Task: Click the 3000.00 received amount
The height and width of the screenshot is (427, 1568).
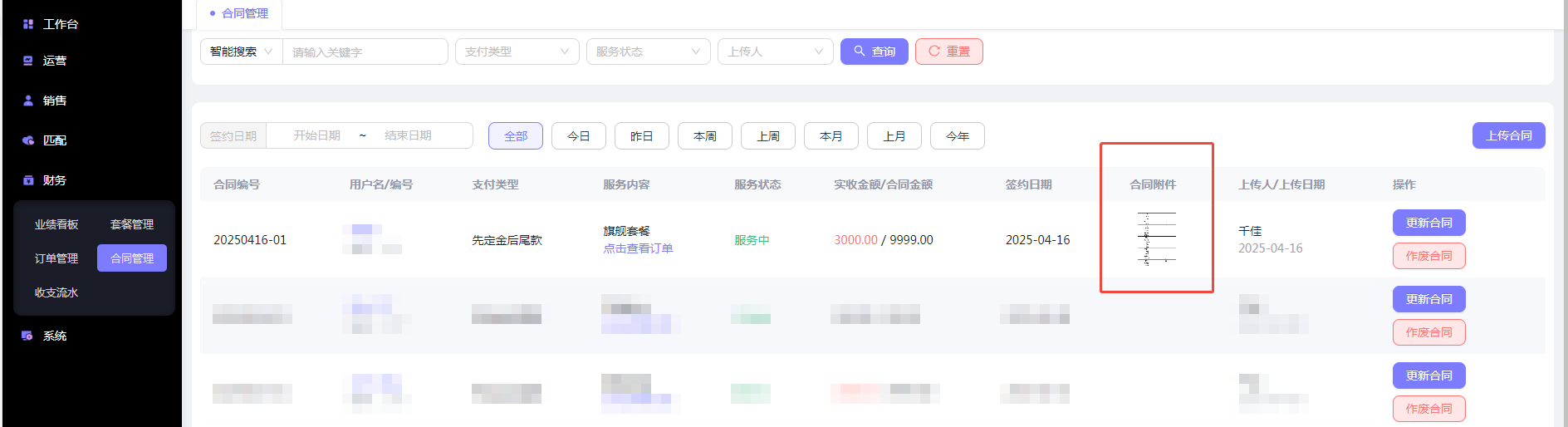Action: pos(855,240)
